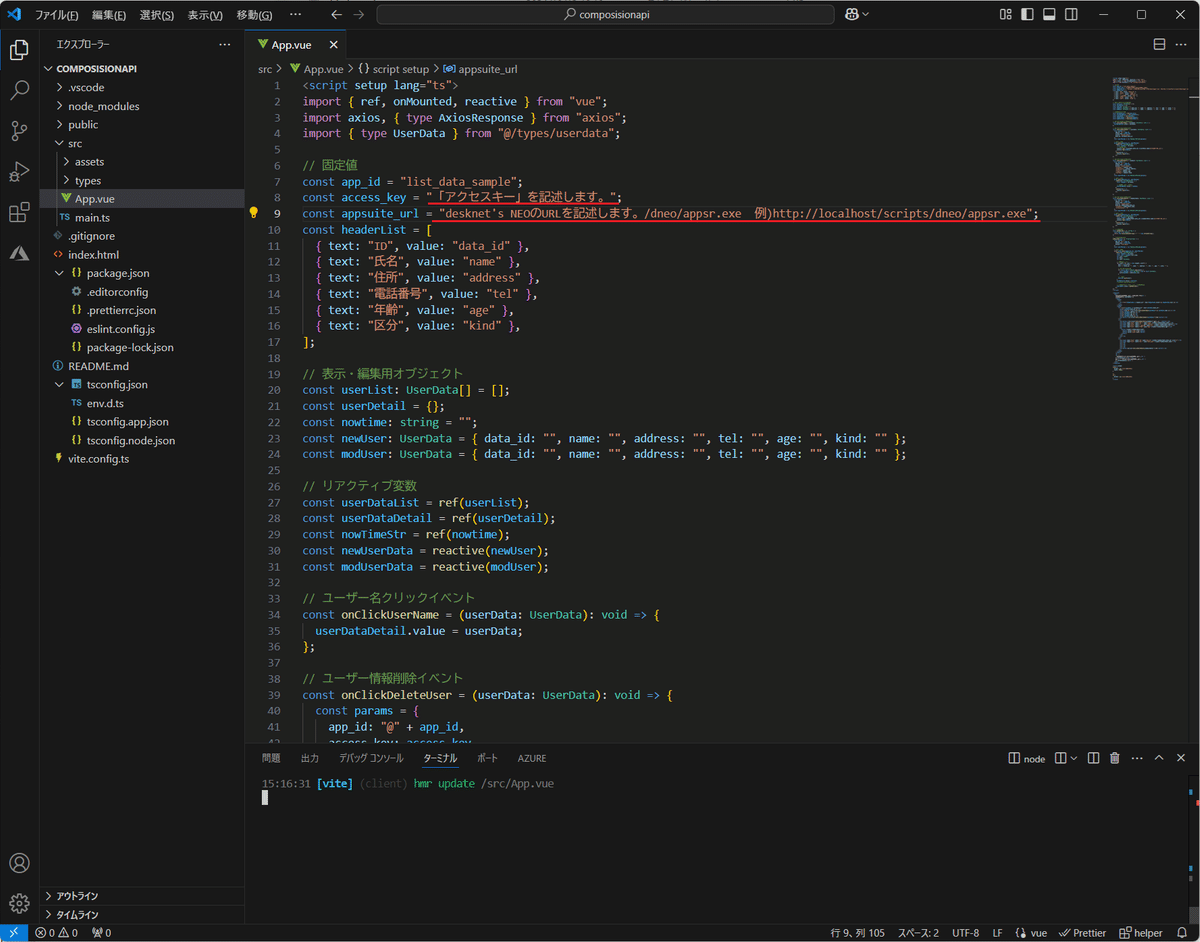Viewport: 1200px width, 942px height.
Task: Switch to the デバッグ コンソール tab
Action: tap(371, 757)
